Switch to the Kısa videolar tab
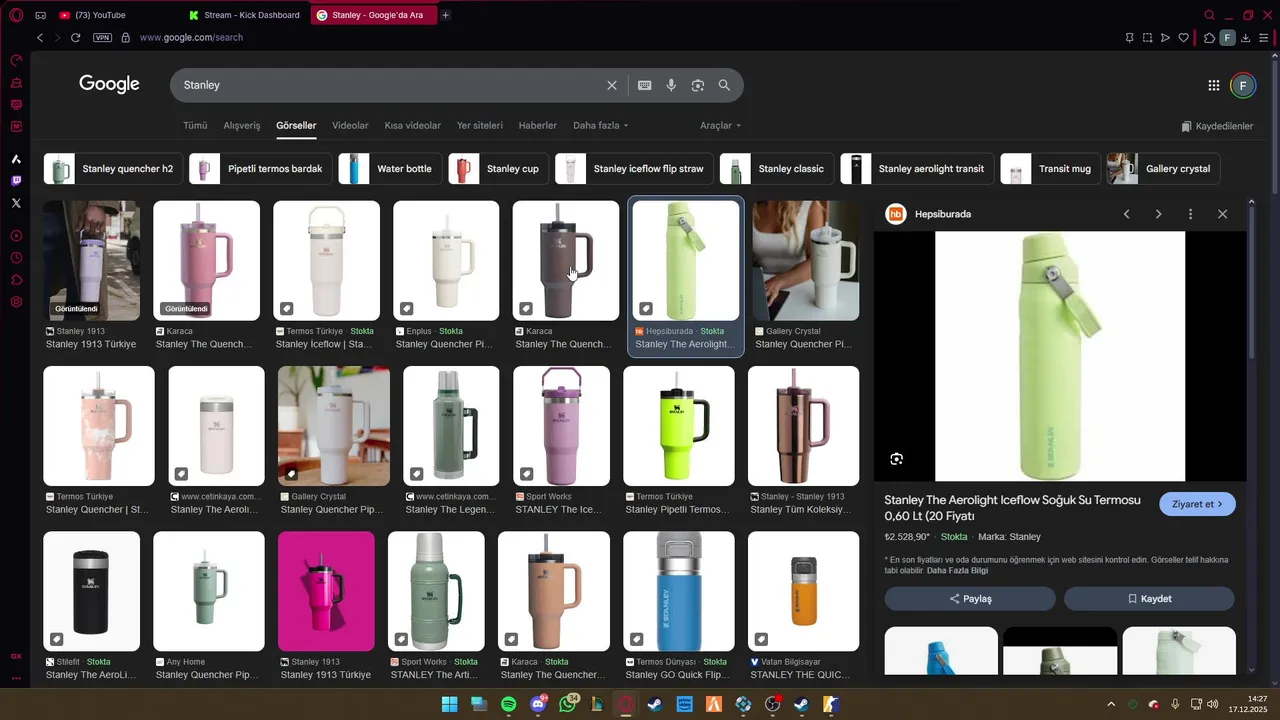1280x720 pixels. coord(412,126)
